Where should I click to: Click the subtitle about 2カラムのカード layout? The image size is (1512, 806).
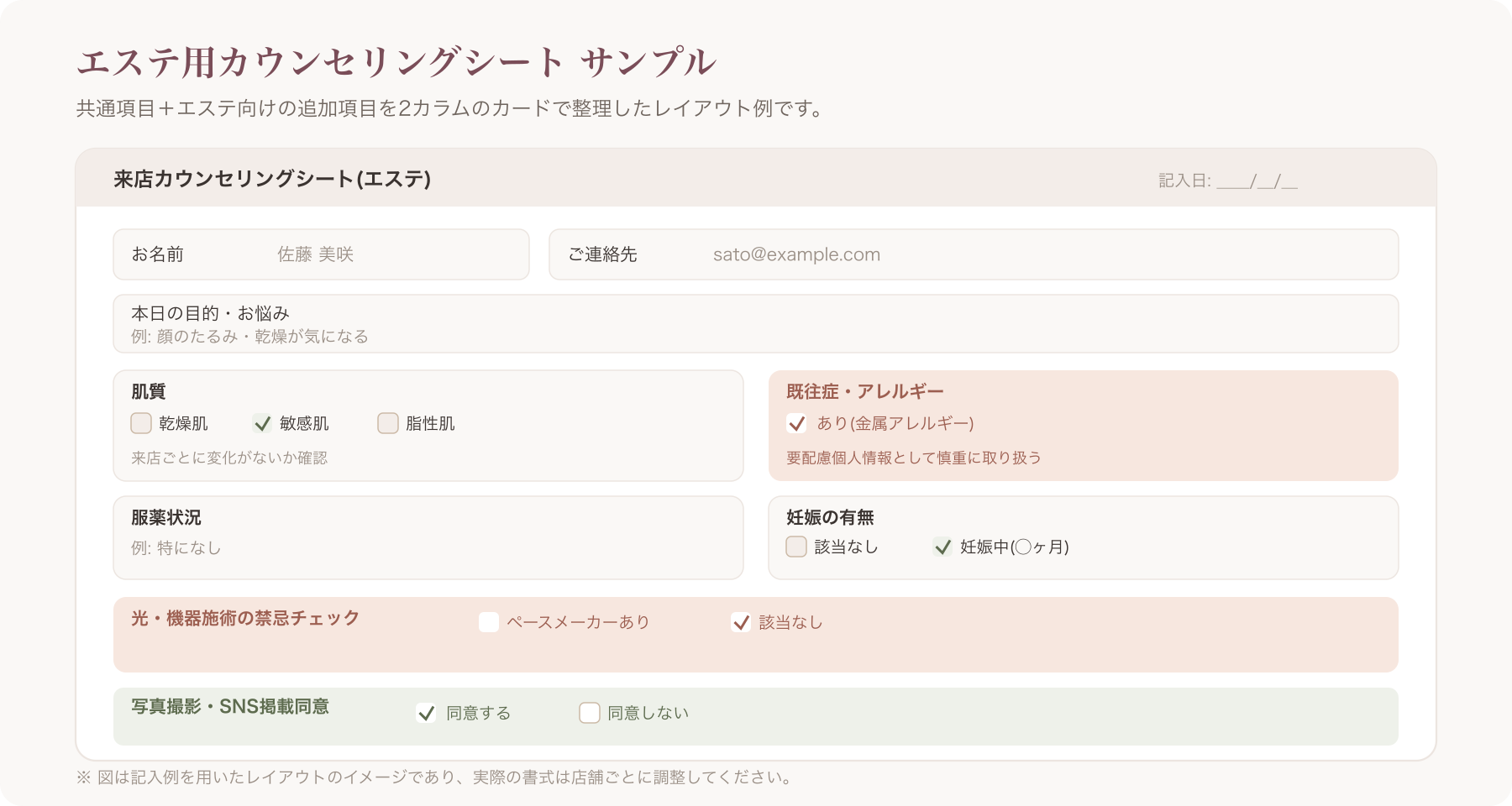pos(450,108)
